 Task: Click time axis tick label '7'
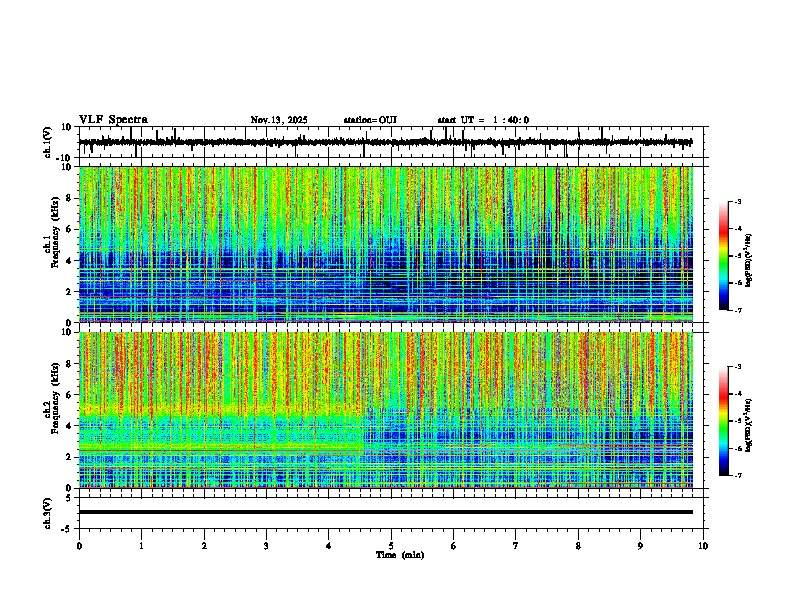click(516, 546)
